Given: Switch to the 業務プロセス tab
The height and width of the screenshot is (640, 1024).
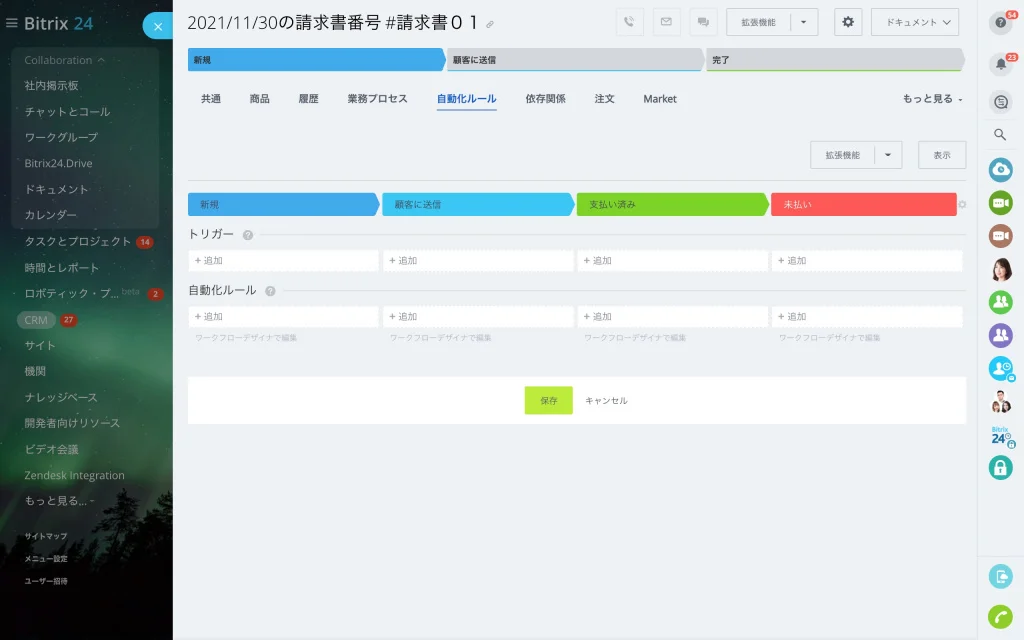Looking at the screenshot, I should [377, 99].
